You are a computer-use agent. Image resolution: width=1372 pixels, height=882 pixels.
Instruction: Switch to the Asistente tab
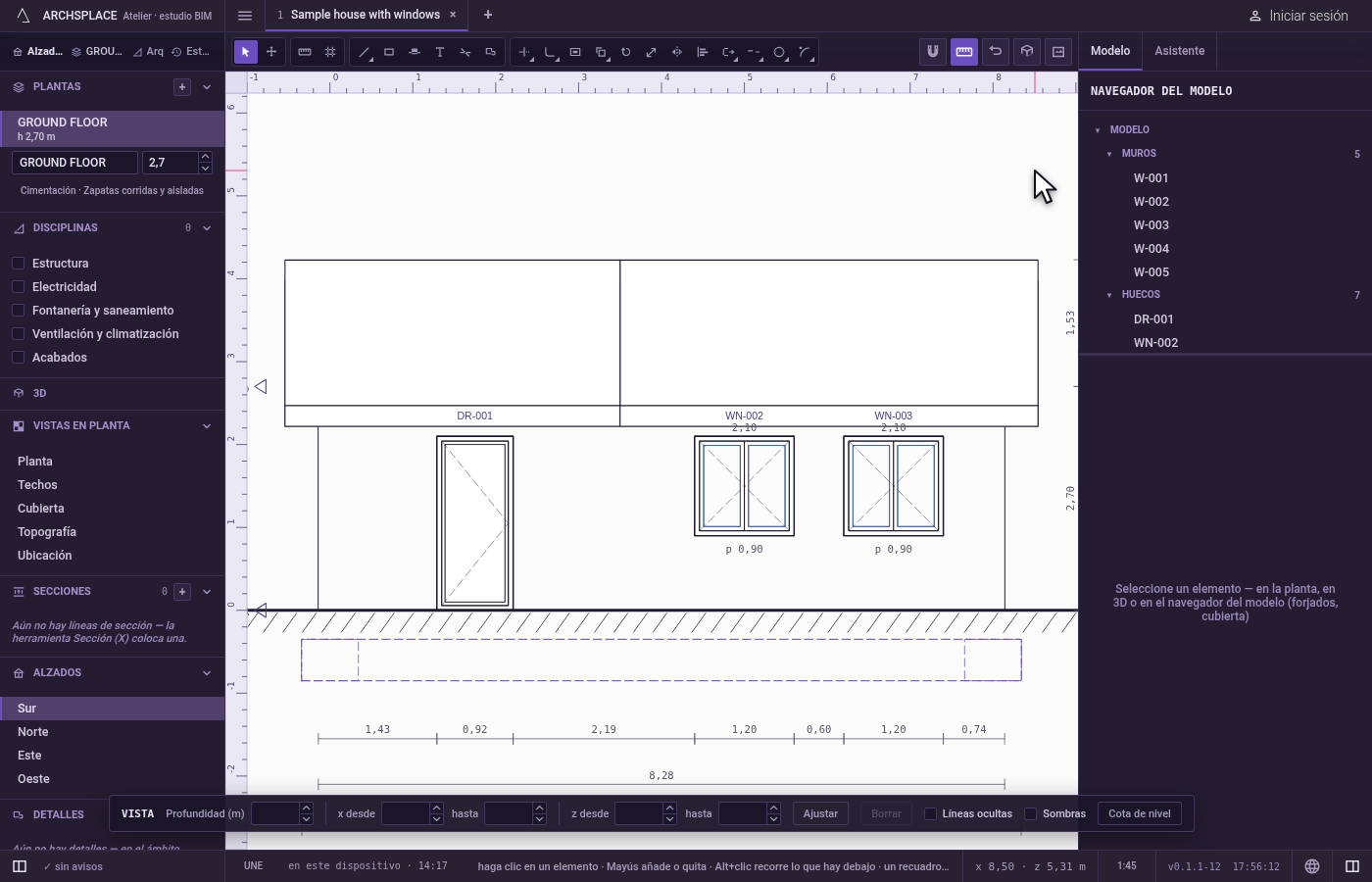coord(1180,51)
